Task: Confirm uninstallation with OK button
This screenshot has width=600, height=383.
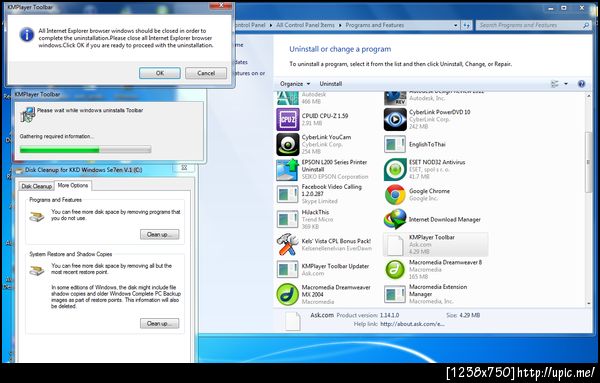Action: (160, 73)
